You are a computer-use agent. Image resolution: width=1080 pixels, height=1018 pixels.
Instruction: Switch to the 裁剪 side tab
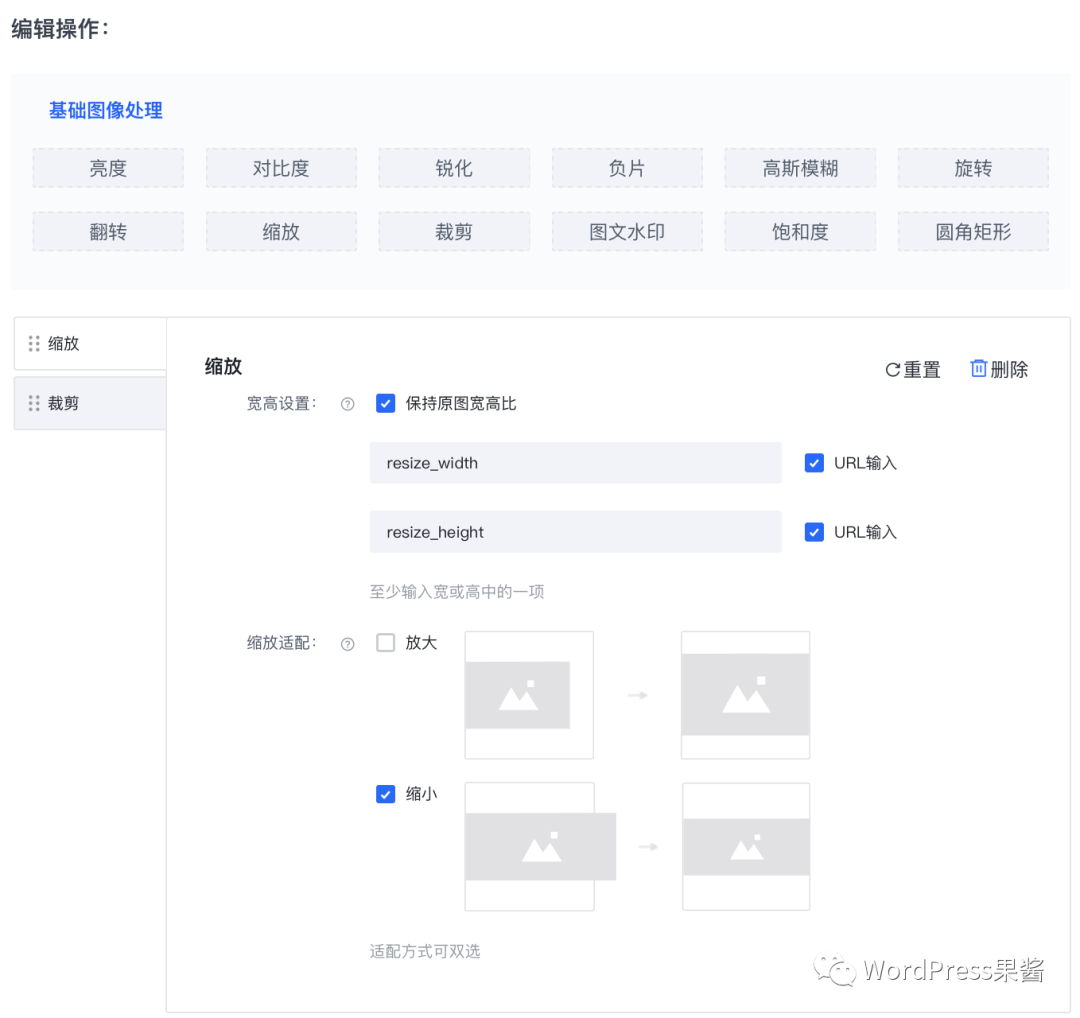pos(90,404)
